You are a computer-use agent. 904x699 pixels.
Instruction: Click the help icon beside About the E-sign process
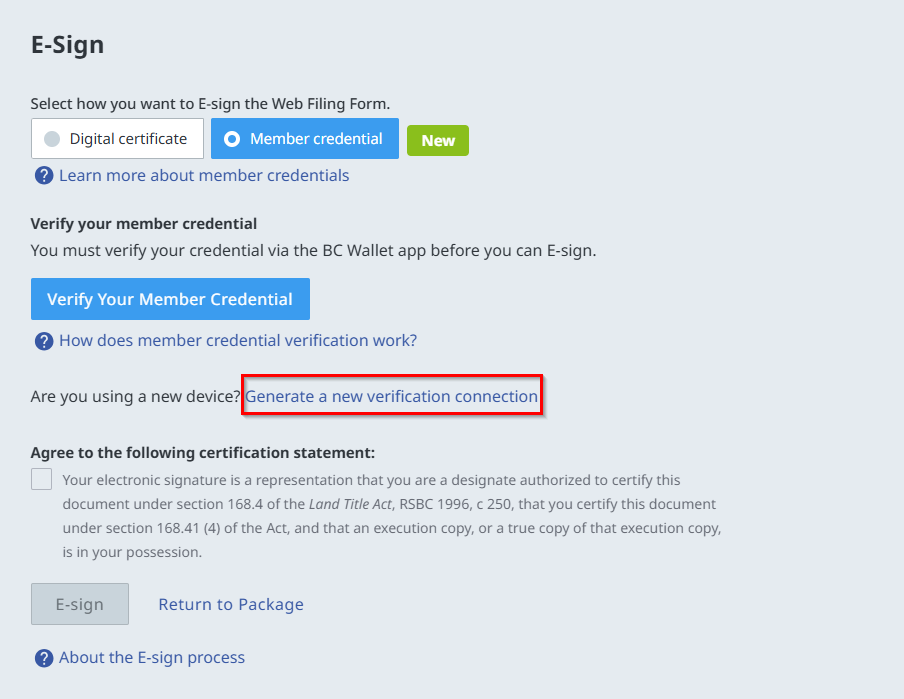pos(43,658)
